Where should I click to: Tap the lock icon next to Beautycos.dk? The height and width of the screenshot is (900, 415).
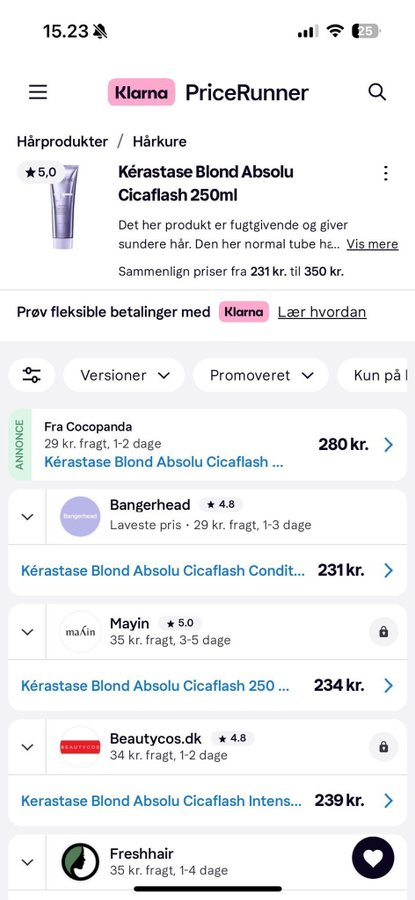click(x=383, y=747)
